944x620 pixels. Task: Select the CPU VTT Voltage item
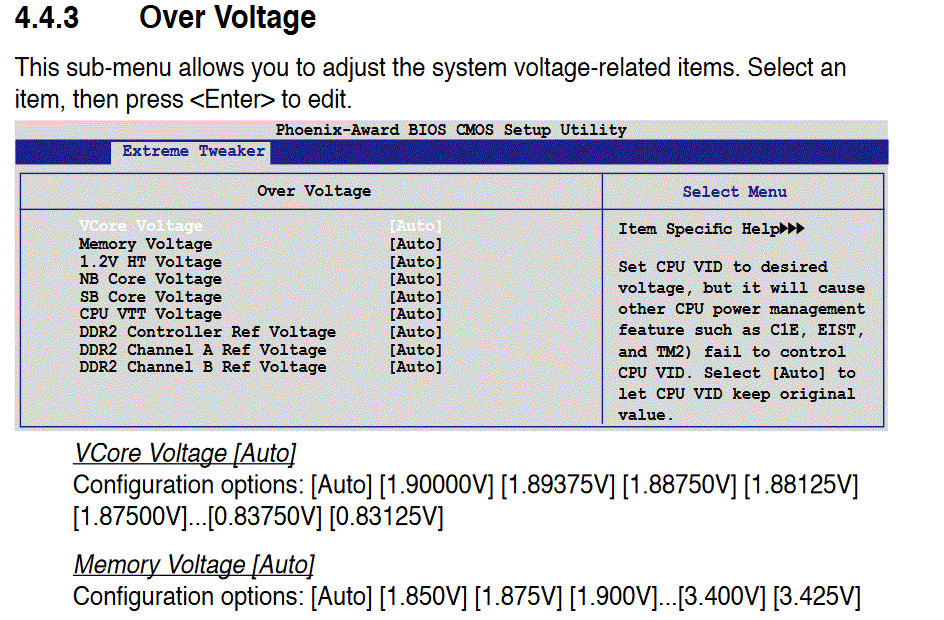coord(151,314)
